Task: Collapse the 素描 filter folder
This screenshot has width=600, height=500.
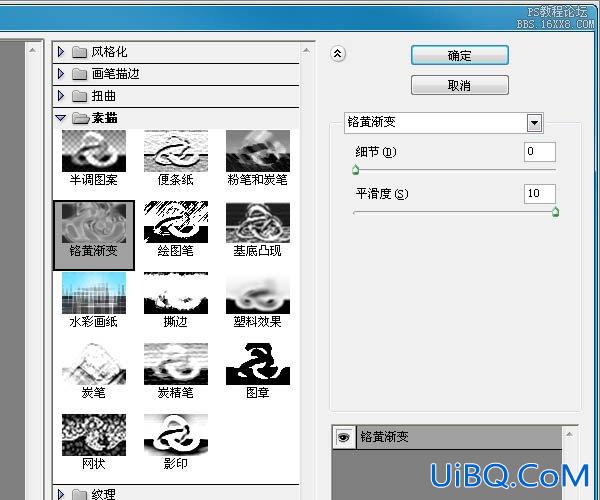Action: [x=60, y=118]
